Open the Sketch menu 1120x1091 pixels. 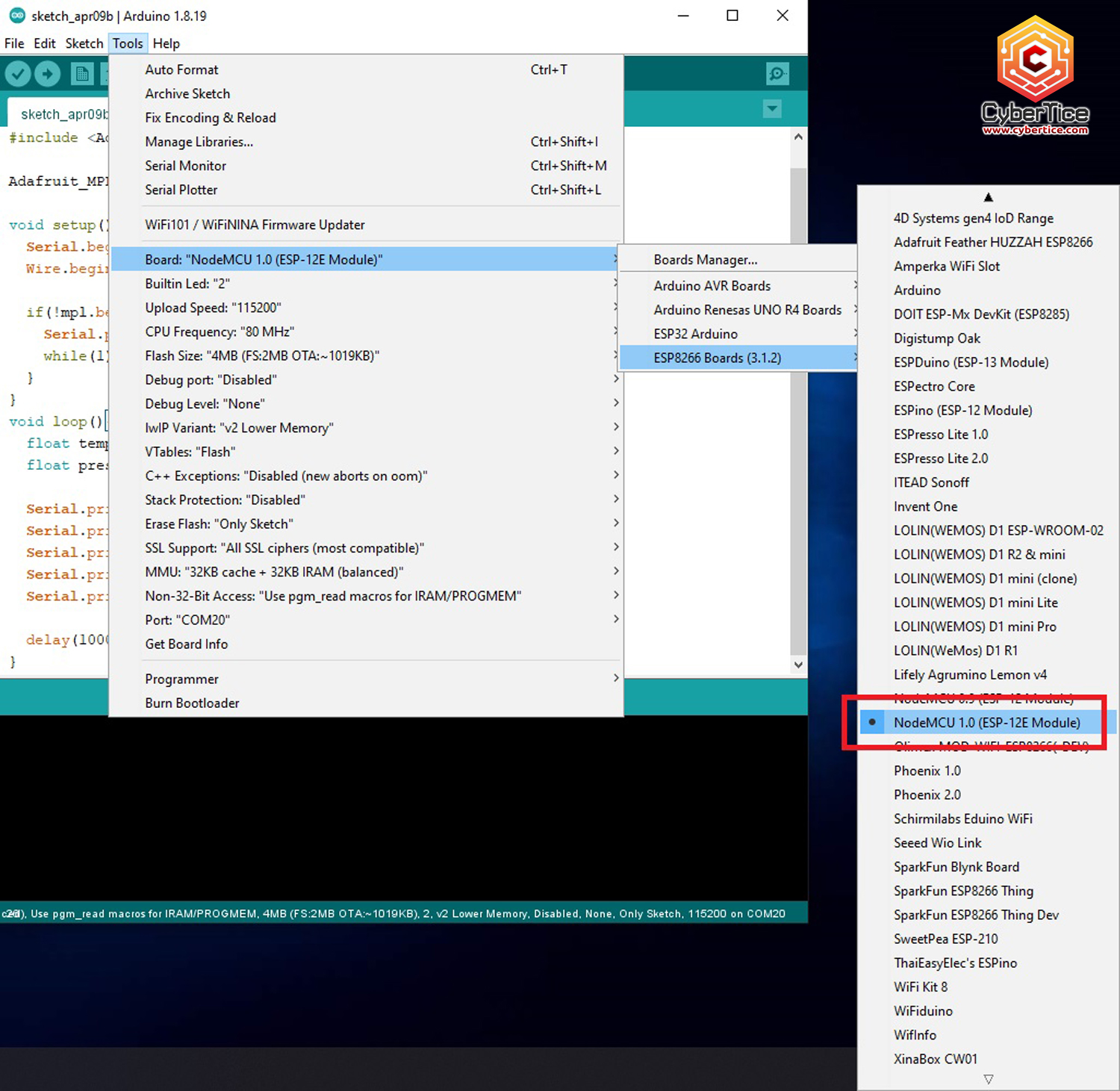pos(84,43)
